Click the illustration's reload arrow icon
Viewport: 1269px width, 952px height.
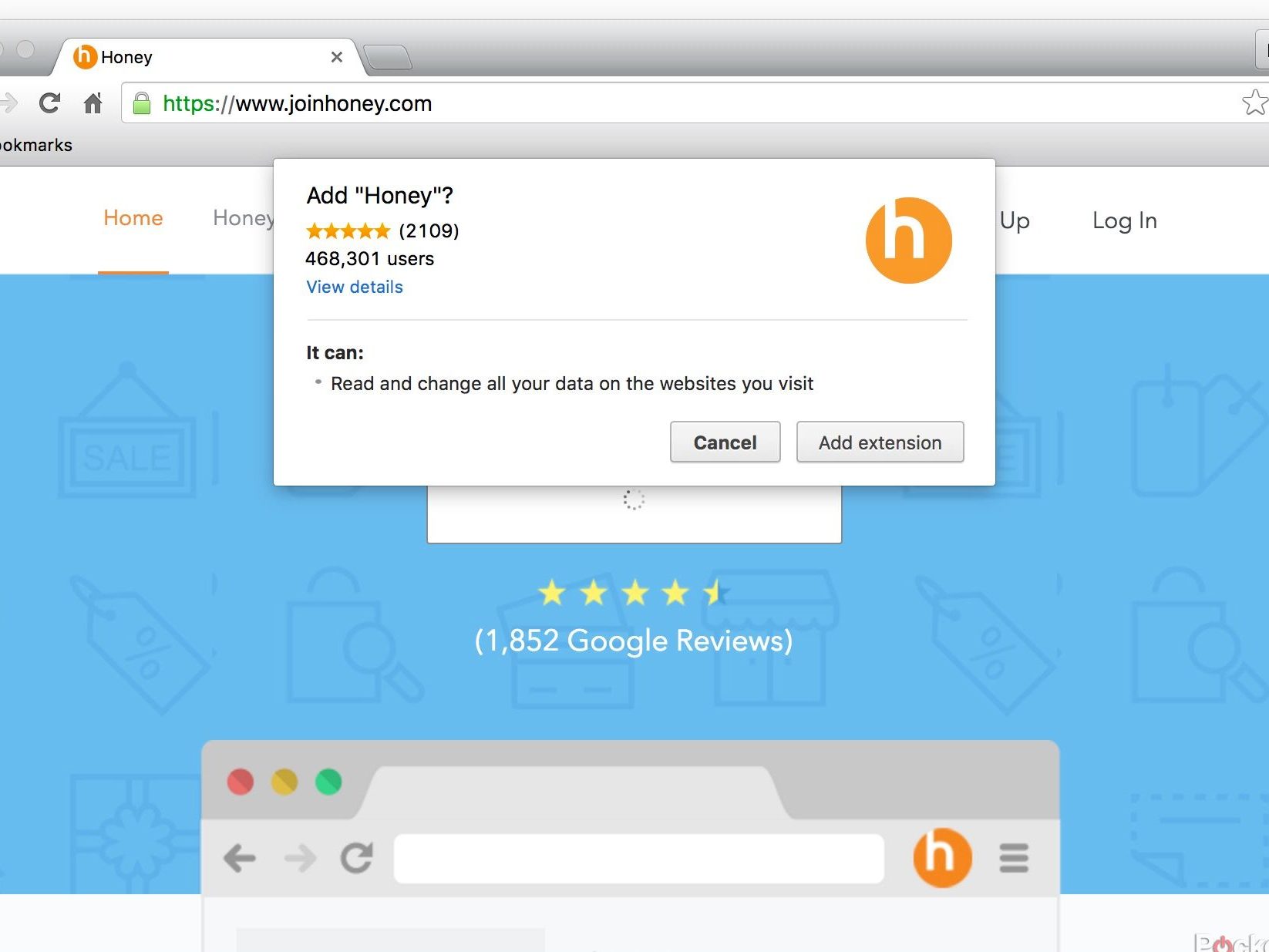click(x=357, y=857)
